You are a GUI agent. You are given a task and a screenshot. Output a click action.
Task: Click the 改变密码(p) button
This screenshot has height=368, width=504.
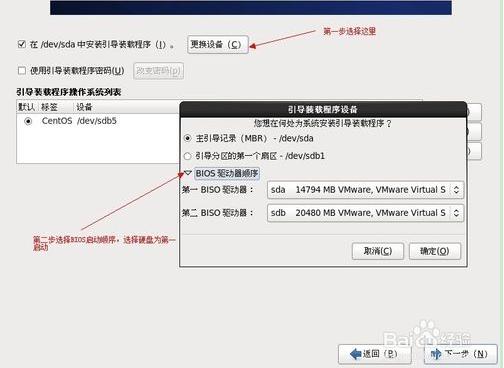pyautogui.click(x=158, y=71)
